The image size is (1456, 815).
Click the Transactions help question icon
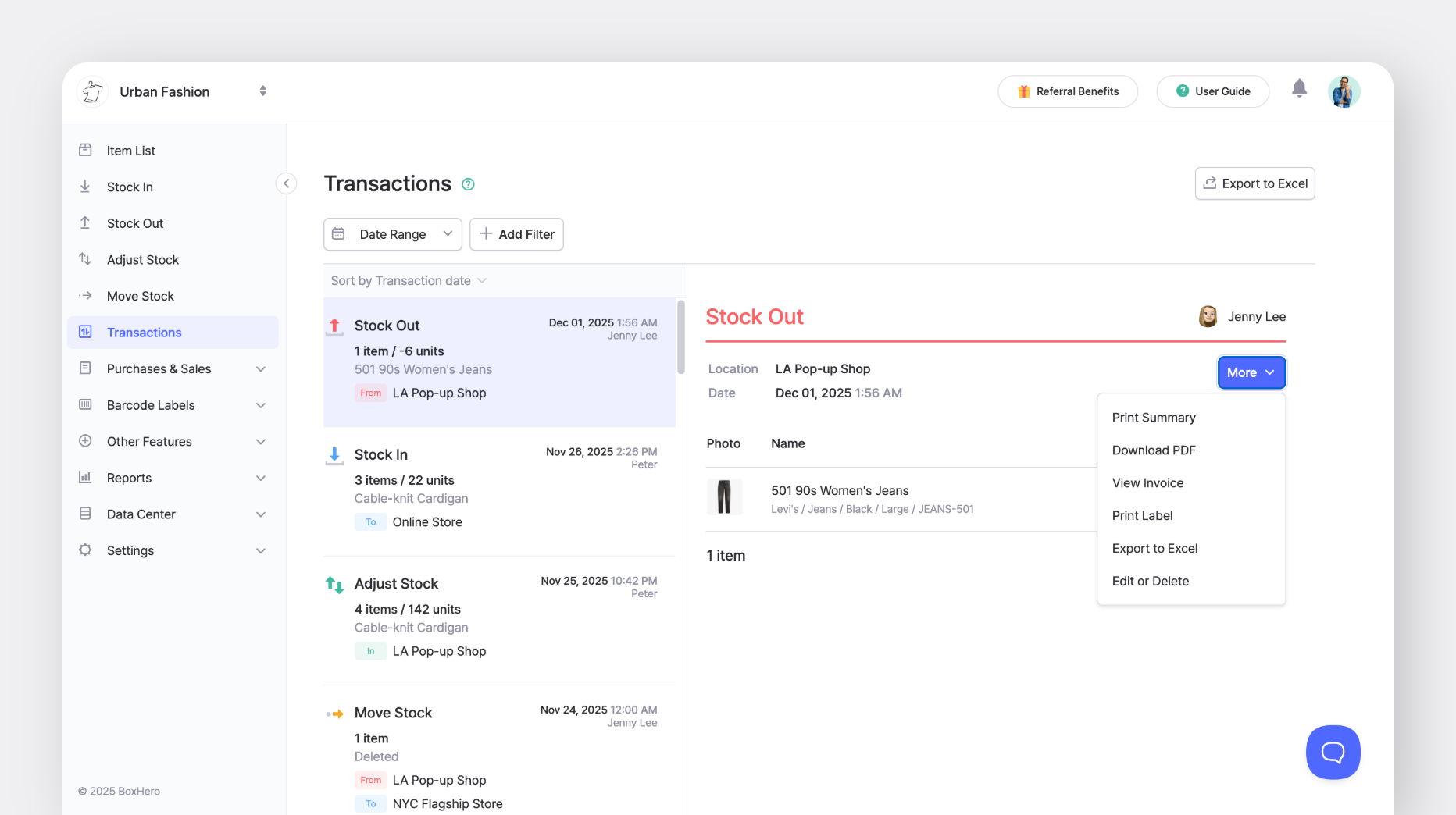[468, 184]
